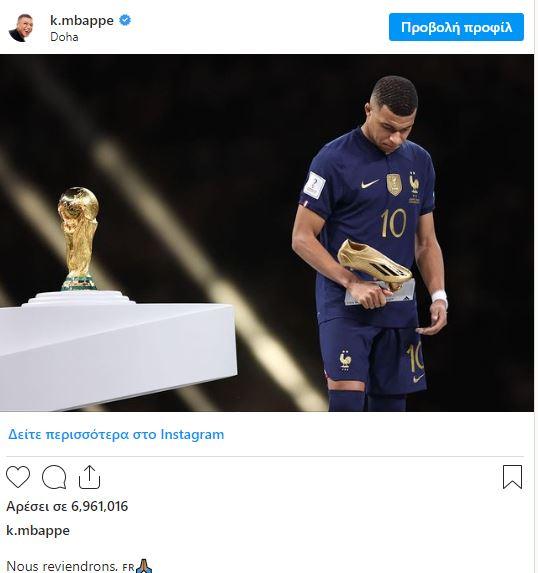Click the blue verified badge beside k.mbappe
The width and height of the screenshot is (538, 573).
125,20
